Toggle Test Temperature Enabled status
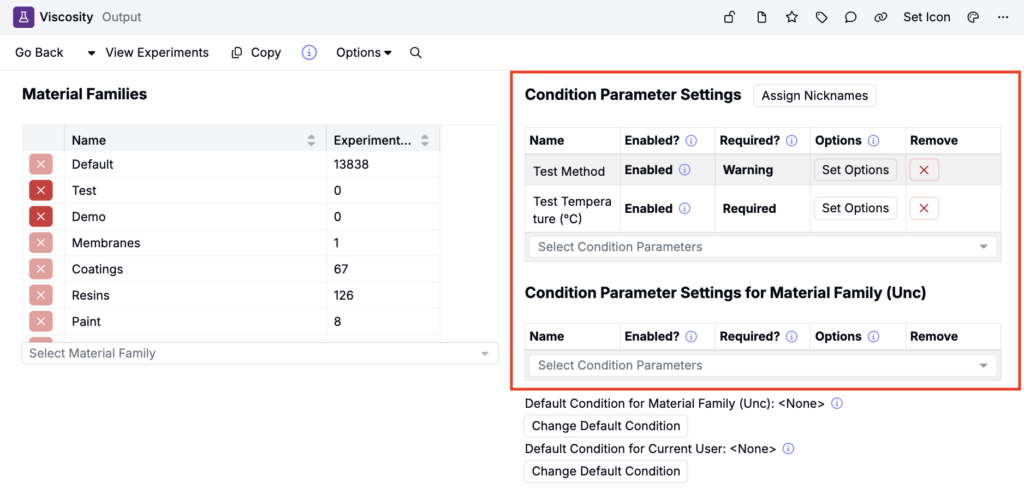 point(648,209)
